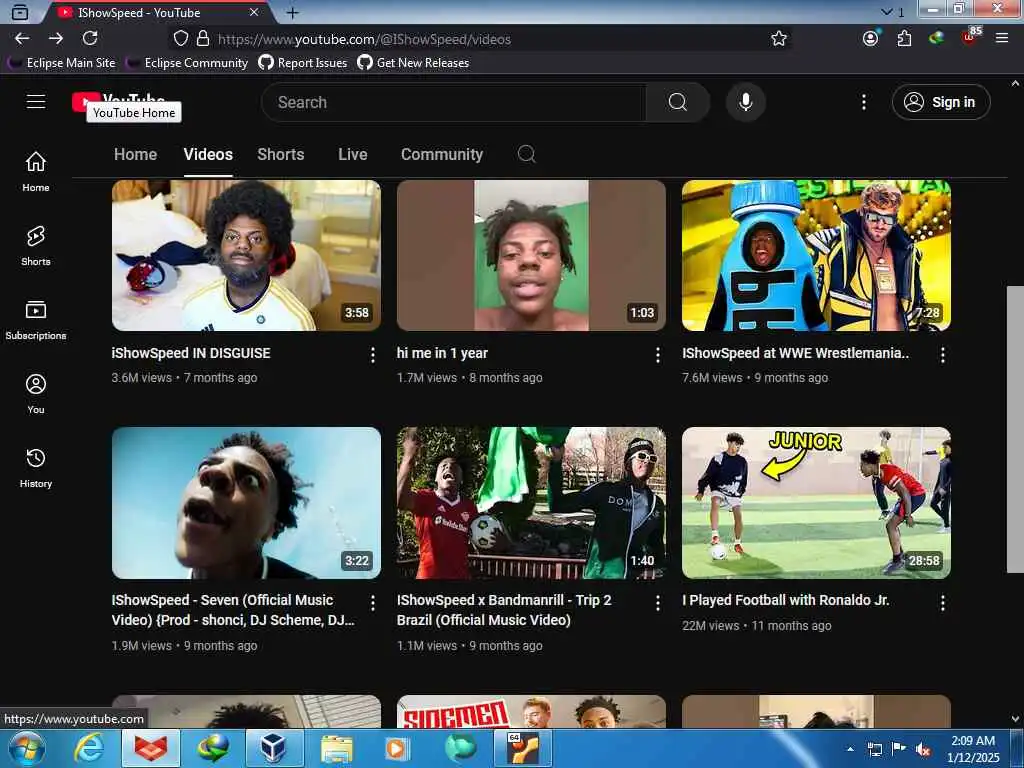The height and width of the screenshot is (768, 1024).
Task: Open Shorts in the sidebar
Action: point(36,246)
